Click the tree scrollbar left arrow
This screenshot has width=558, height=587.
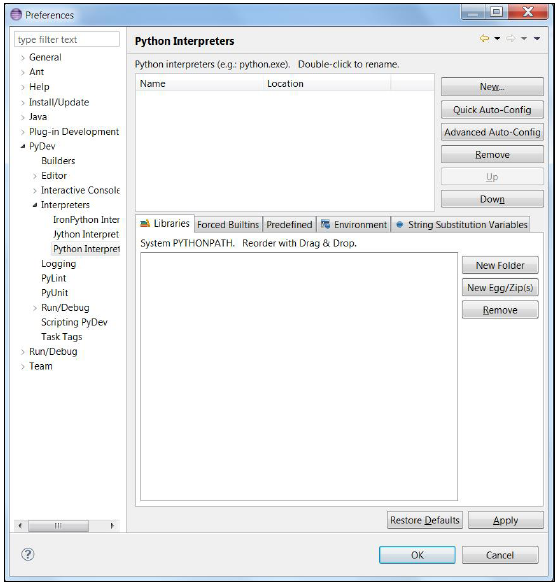(20, 526)
